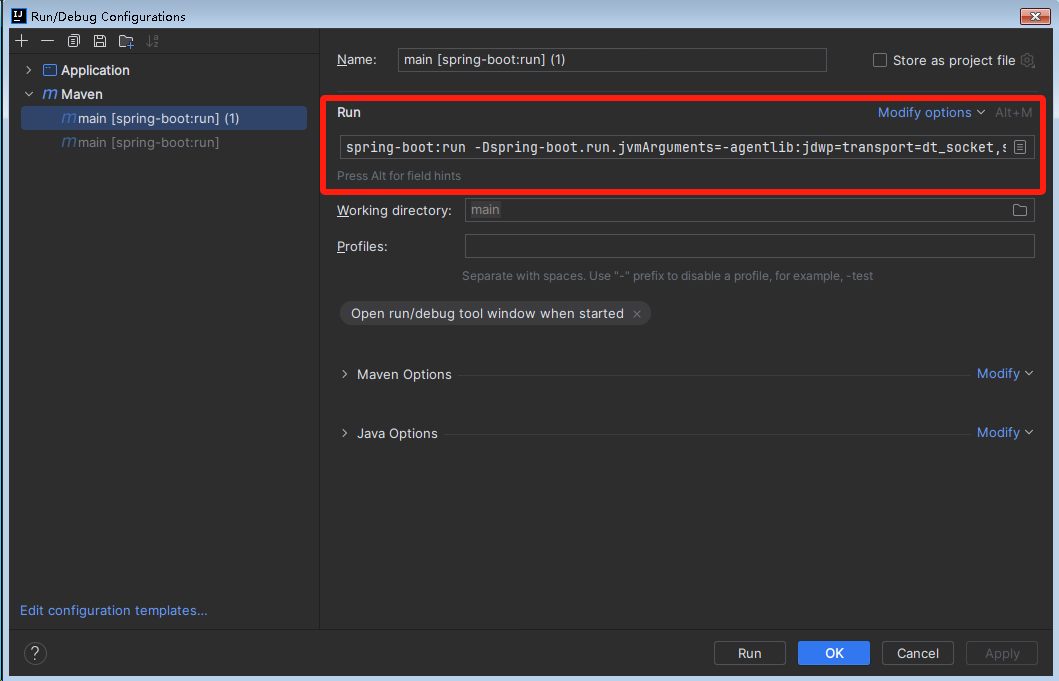The height and width of the screenshot is (681, 1059).
Task: Click the Working directory label
Action: coord(394,210)
